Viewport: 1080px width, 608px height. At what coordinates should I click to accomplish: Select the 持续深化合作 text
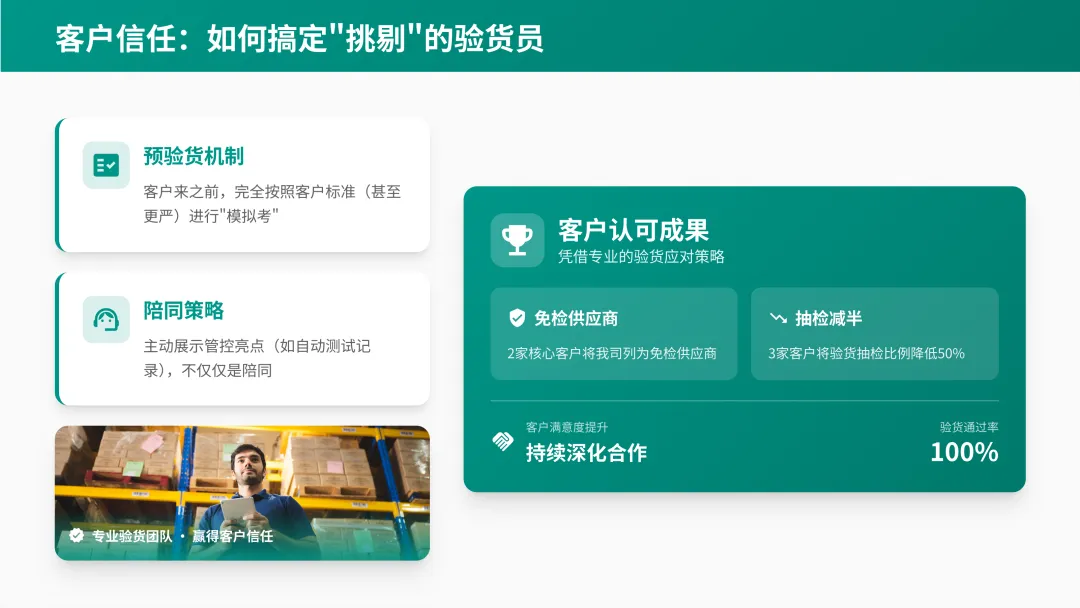(x=586, y=452)
